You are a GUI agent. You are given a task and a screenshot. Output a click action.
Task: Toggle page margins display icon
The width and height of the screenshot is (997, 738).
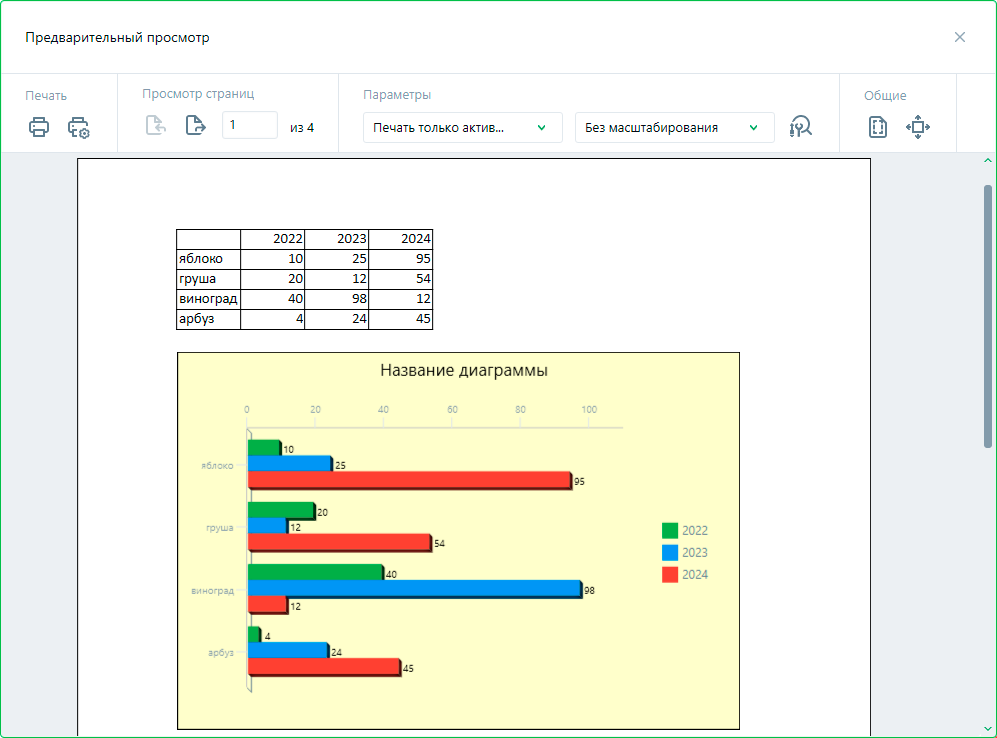(878, 127)
